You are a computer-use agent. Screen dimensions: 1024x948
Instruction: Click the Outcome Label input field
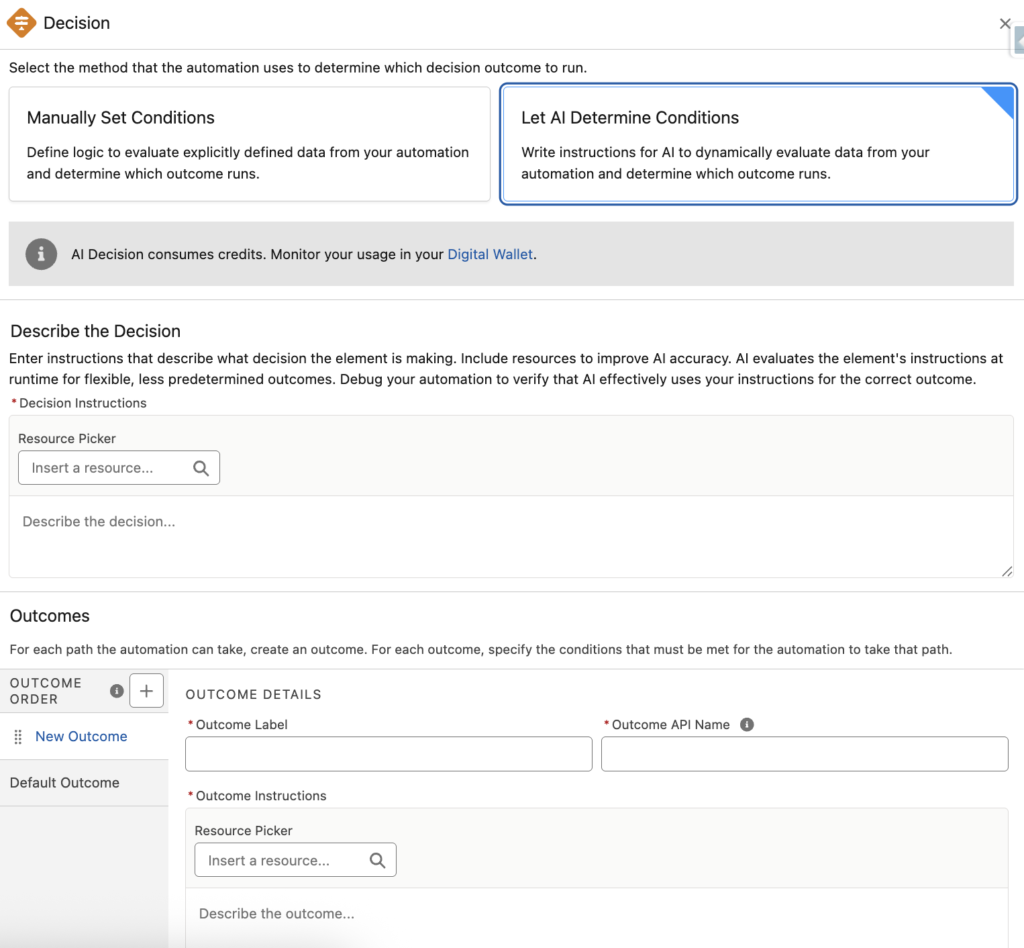(x=389, y=754)
